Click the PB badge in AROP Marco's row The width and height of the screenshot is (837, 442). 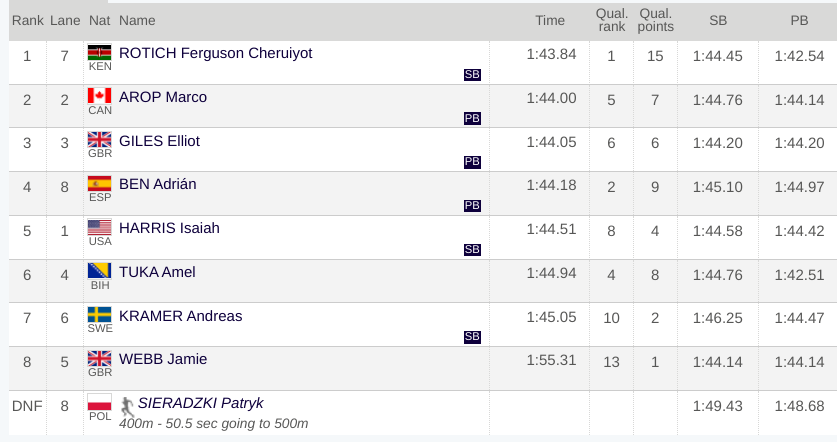pyautogui.click(x=472, y=119)
